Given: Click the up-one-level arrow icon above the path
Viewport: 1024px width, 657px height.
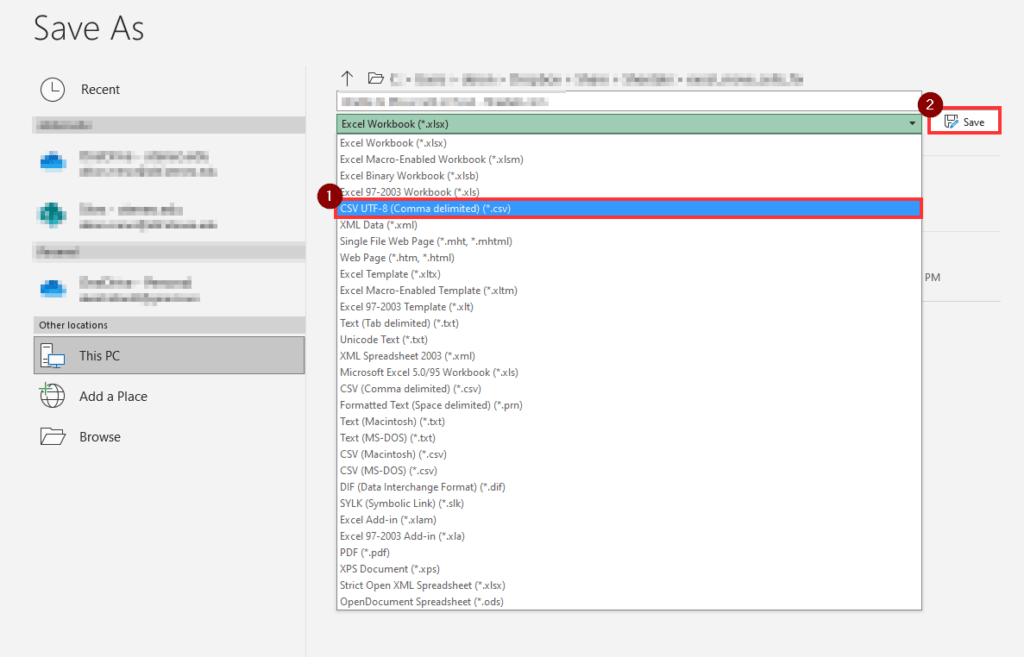Looking at the screenshot, I should point(347,78).
